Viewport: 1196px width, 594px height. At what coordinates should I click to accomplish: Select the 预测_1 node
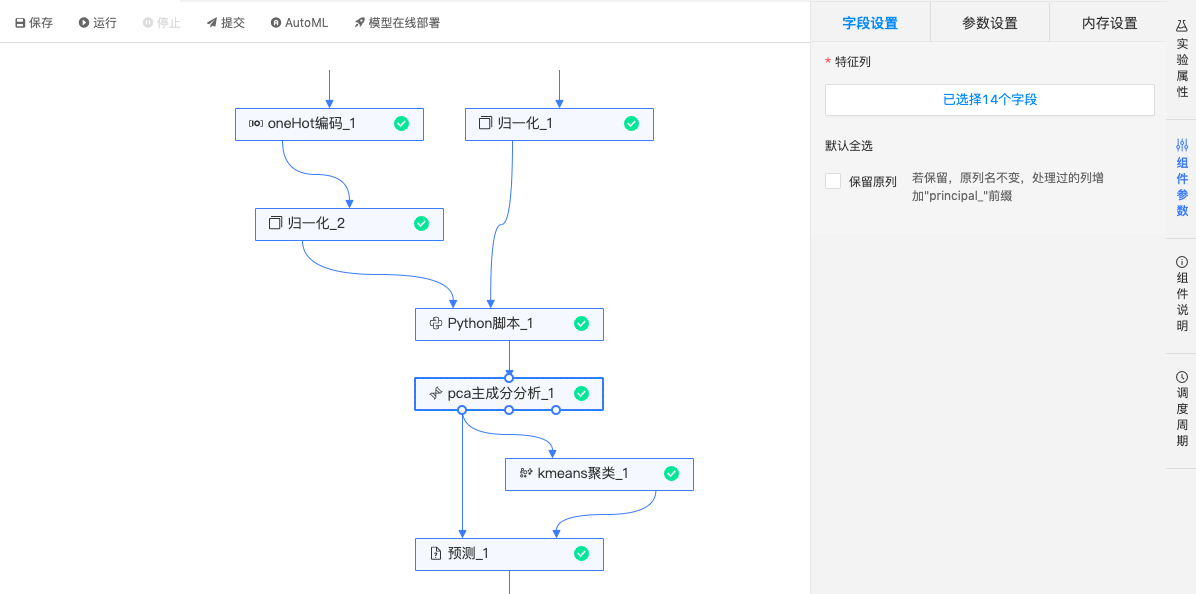509,554
